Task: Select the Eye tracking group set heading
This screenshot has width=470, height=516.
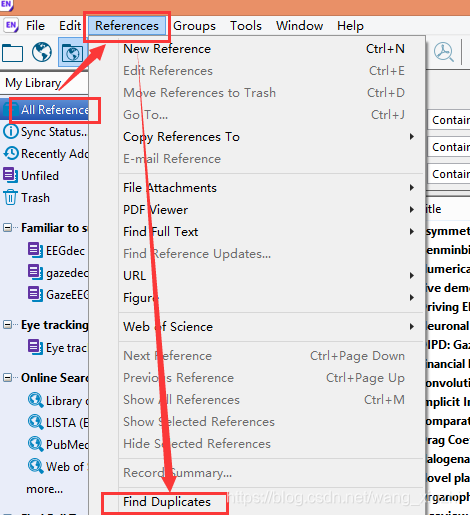Action: point(55,325)
